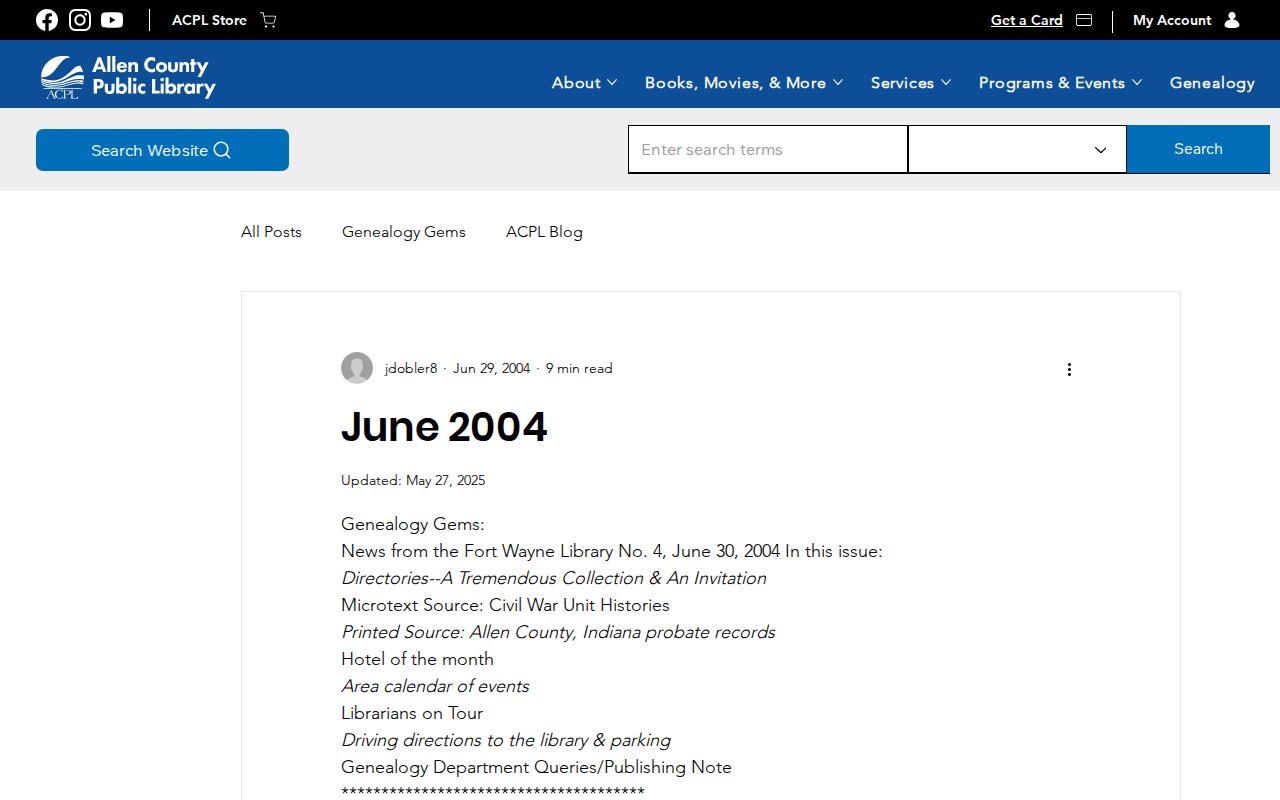Follow the Get a Card link

click(x=1027, y=20)
